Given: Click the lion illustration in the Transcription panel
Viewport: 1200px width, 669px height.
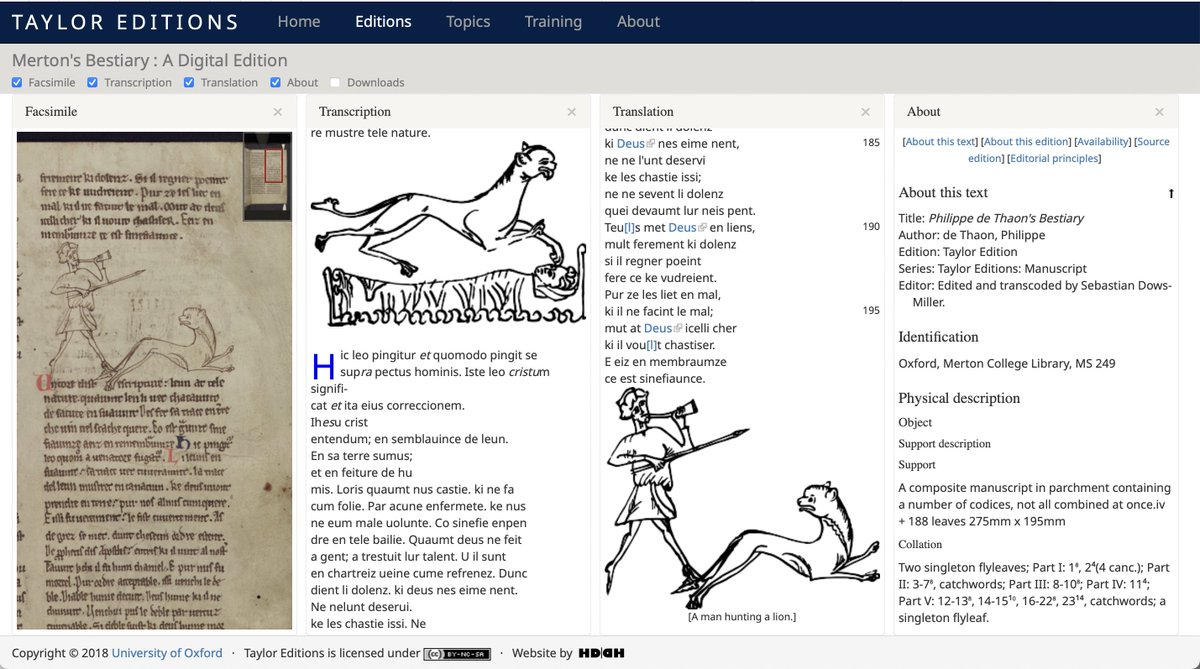Looking at the screenshot, I should [x=448, y=235].
